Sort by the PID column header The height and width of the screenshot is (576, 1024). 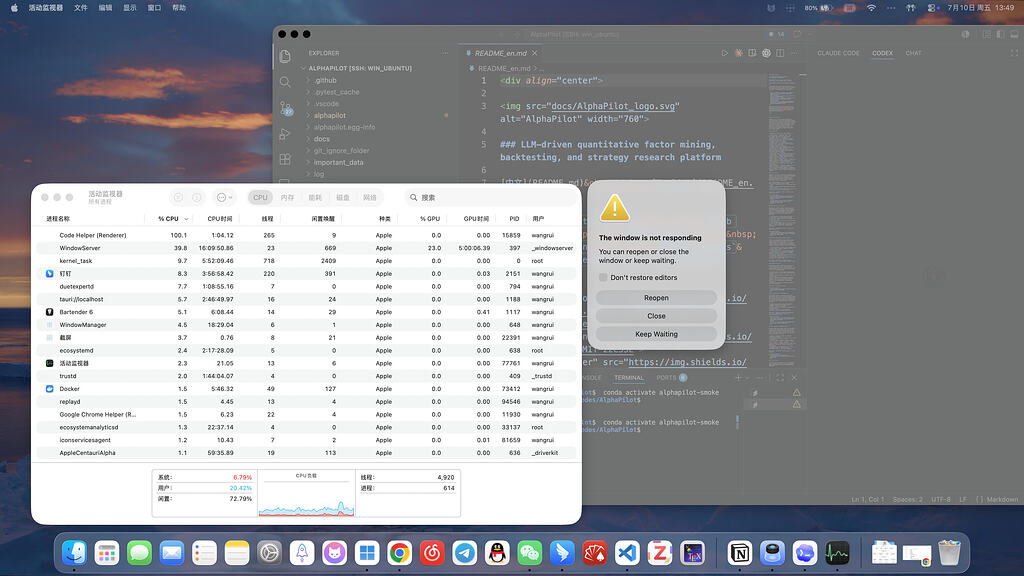[514, 219]
